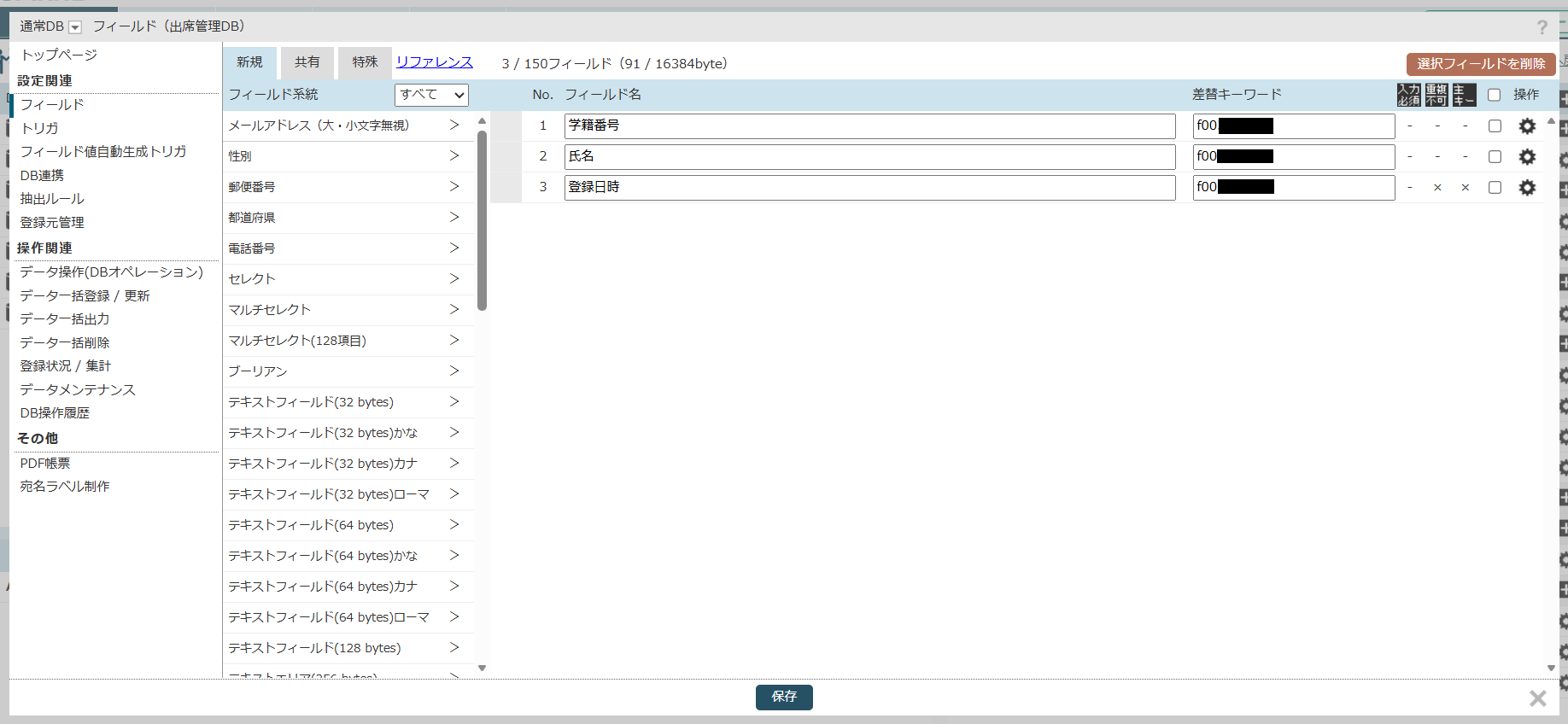
Task: Toggle the select-all checkbox in header
Action: click(x=1494, y=95)
